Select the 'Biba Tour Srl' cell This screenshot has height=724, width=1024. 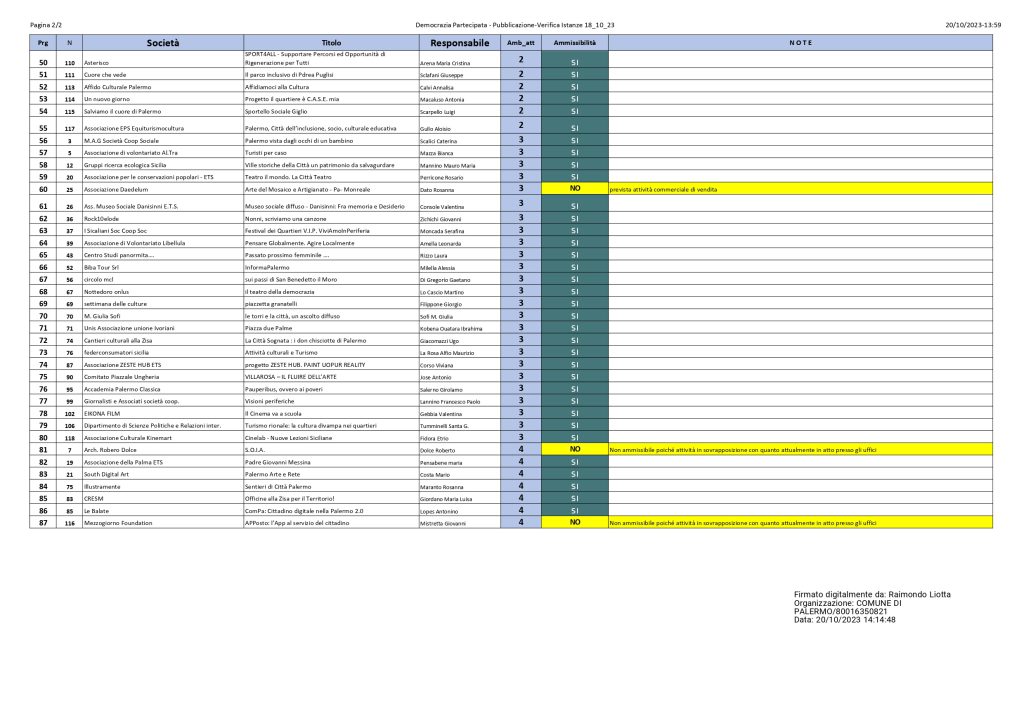(x=163, y=267)
